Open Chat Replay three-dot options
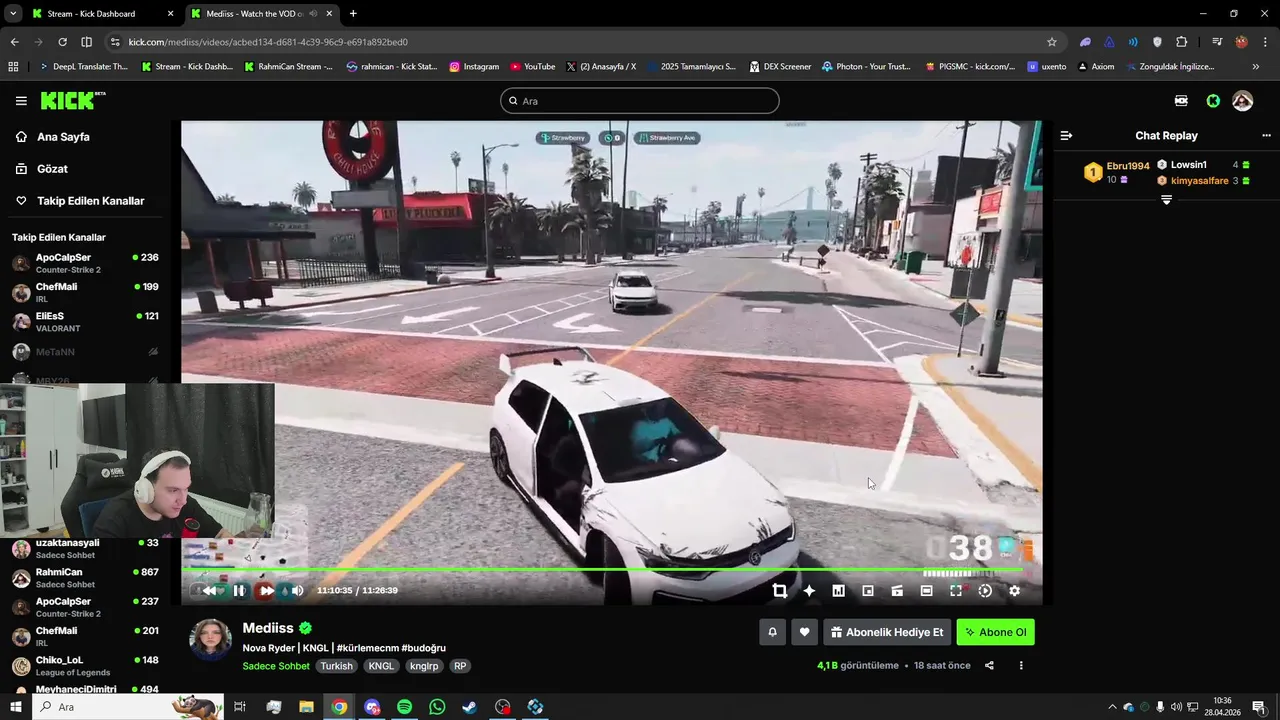The width and height of the screenshot is (1280, 720). 1267,136
